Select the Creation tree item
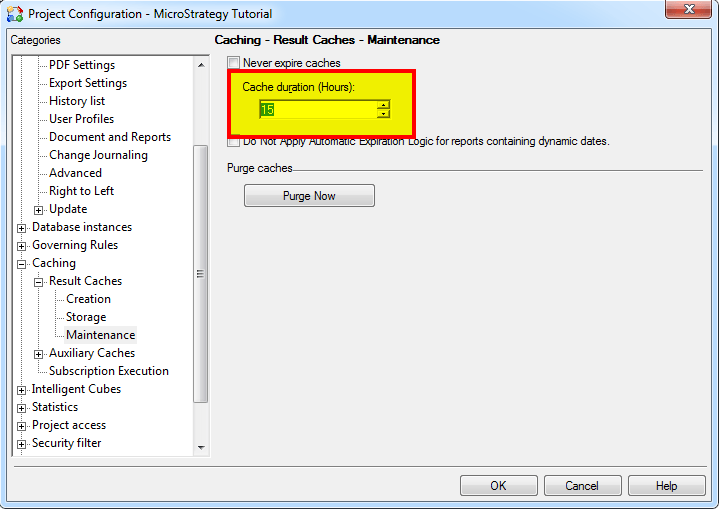 tap(88, 299)
